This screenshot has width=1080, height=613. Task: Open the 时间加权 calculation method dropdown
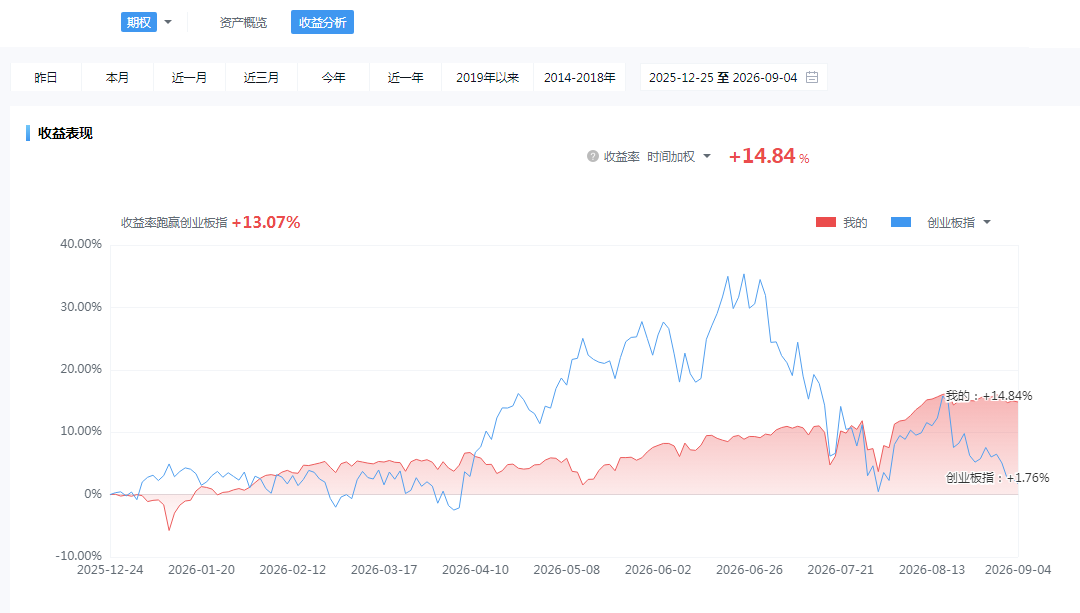678,156
